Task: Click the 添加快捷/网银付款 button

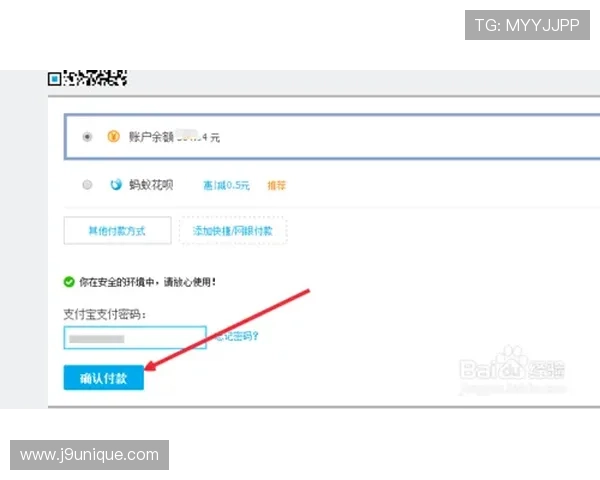Action: click(x=233, y=230)
